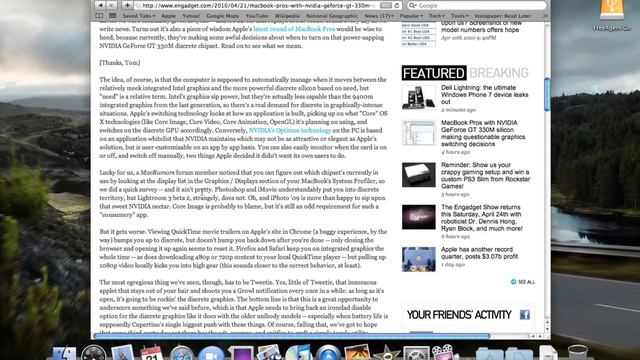Image resolution: width=640 pixels, height=360 pixels.
Task: Click the plus add-bookmark button
Action: click(127, 5)
